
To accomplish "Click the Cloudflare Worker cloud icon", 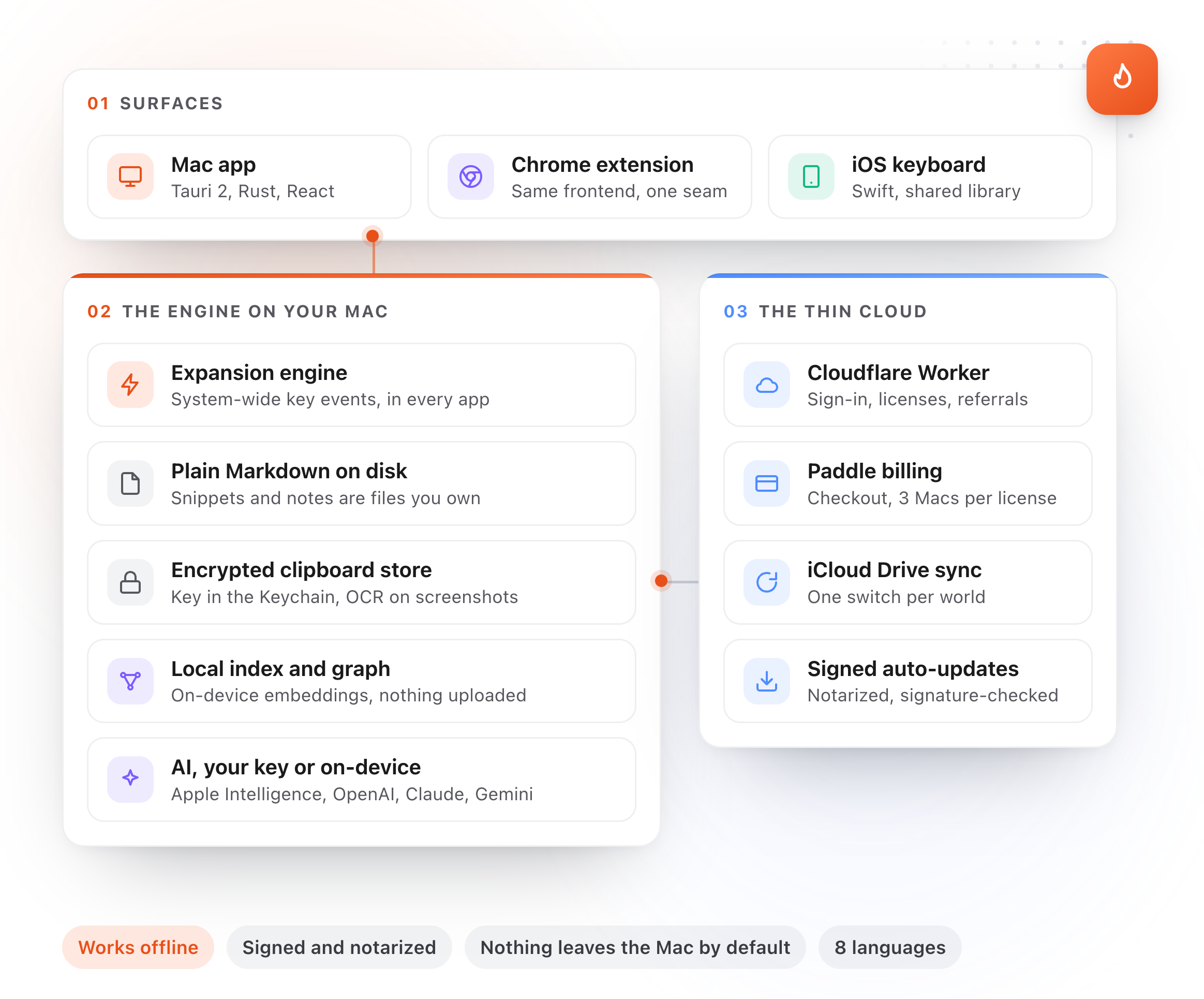I will coord(767,384).
